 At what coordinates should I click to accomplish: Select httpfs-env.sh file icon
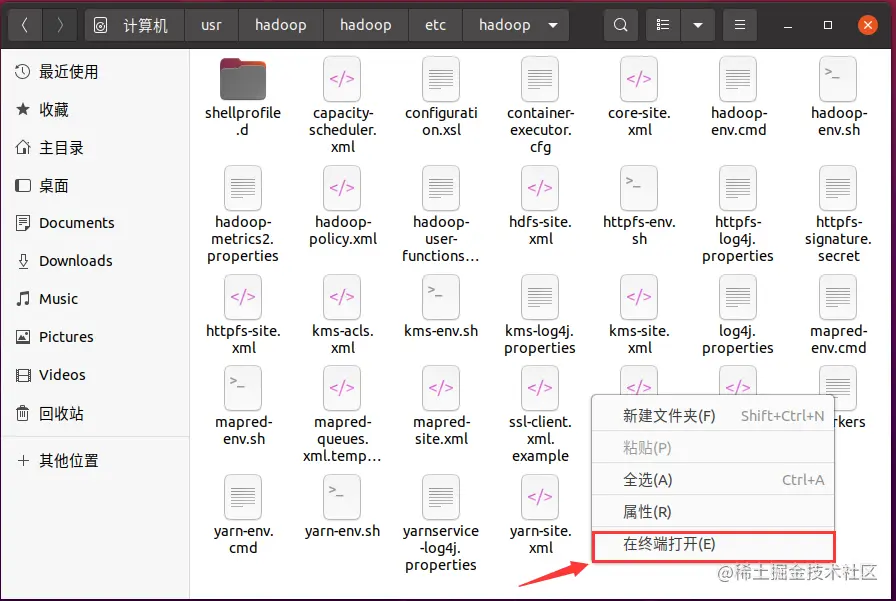(639, 188)
